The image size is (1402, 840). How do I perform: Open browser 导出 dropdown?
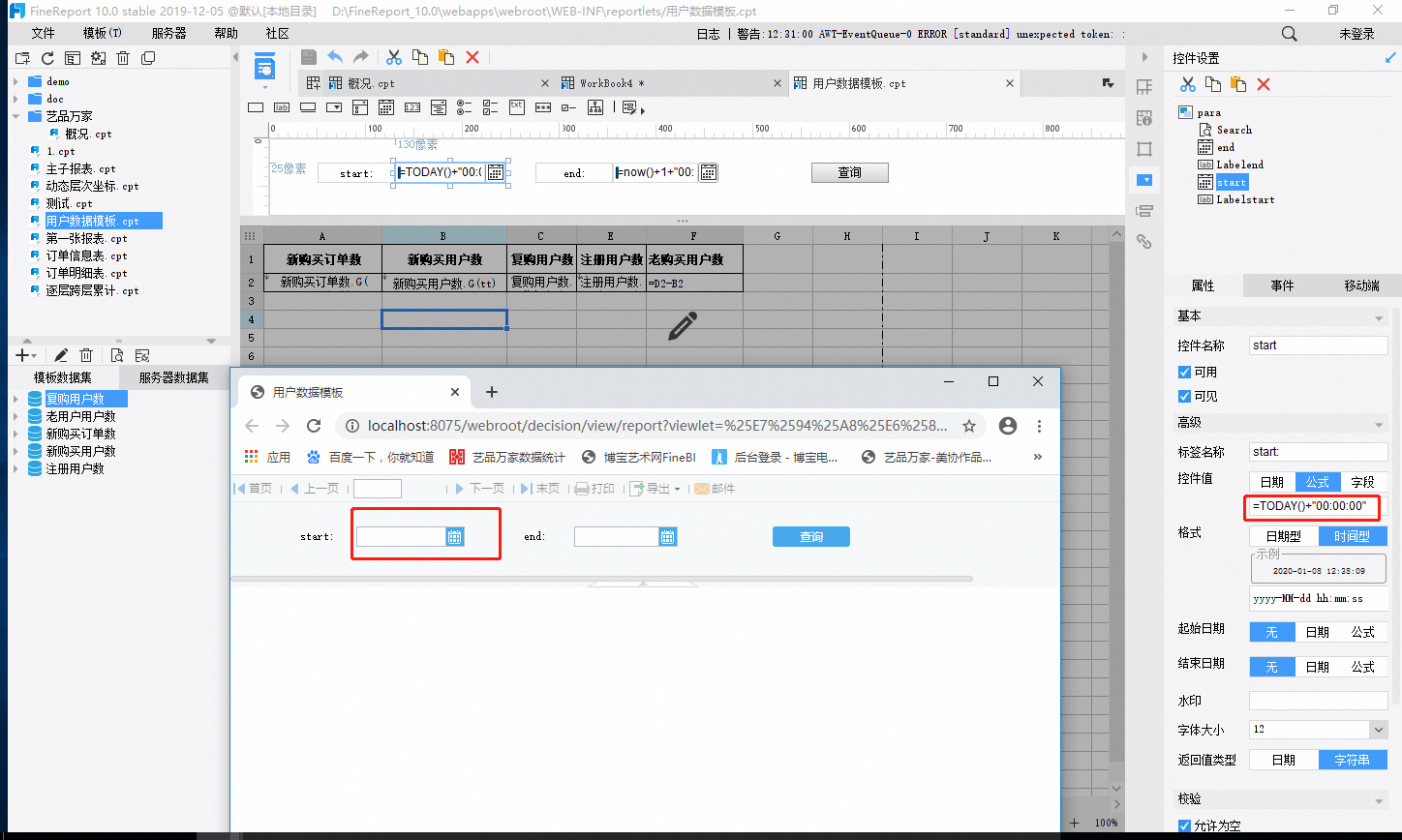[655, 489]
